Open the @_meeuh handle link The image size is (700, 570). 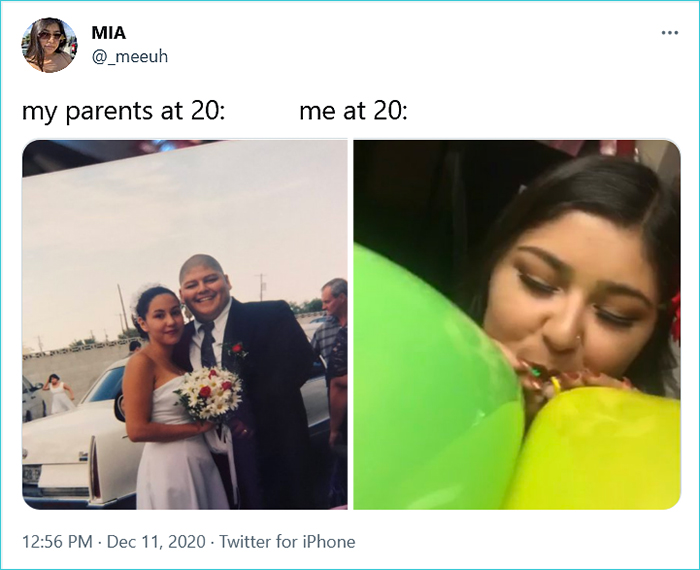130,57
